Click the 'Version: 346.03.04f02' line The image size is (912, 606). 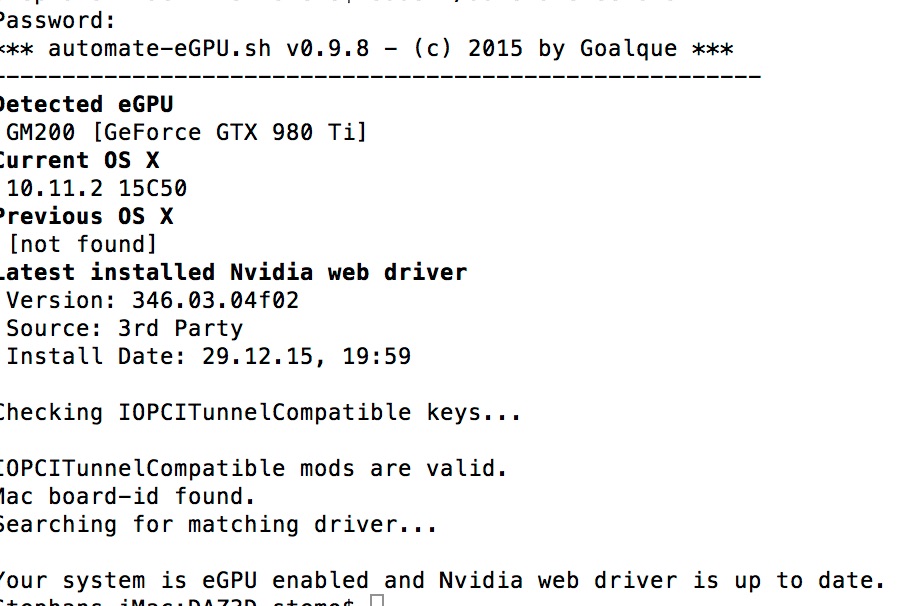pos(152,301)
